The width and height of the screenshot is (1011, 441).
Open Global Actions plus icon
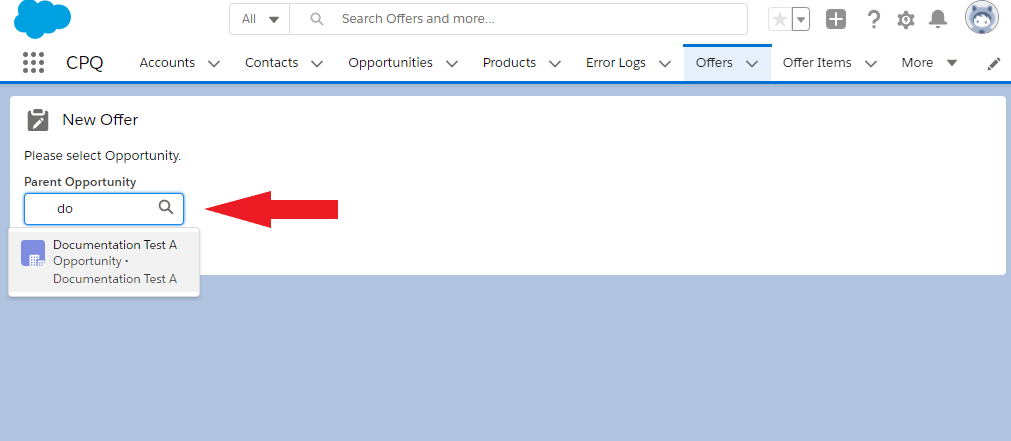point(836,19)
